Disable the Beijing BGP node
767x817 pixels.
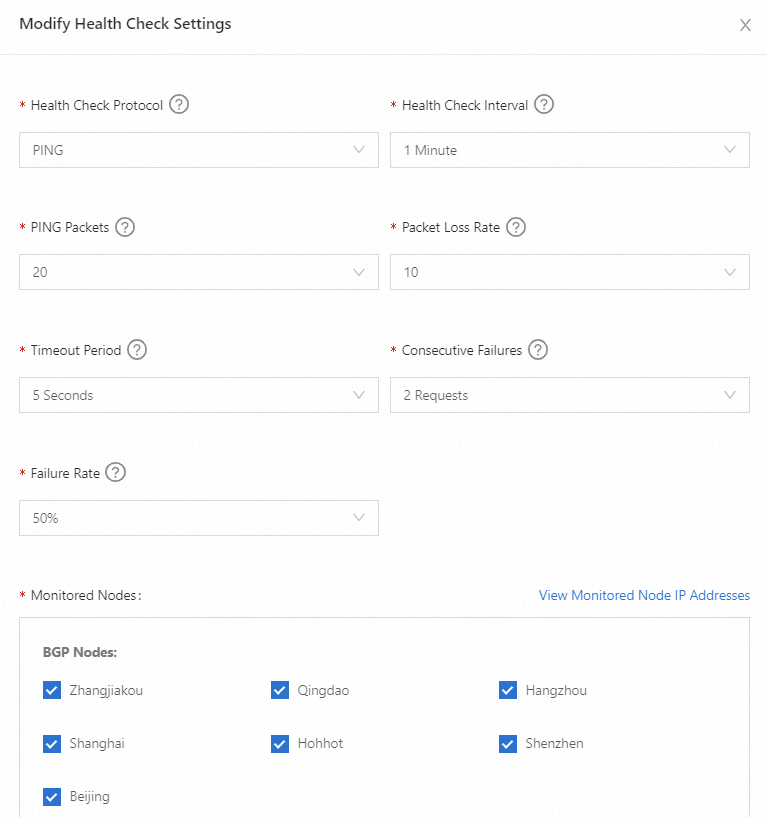53,797
